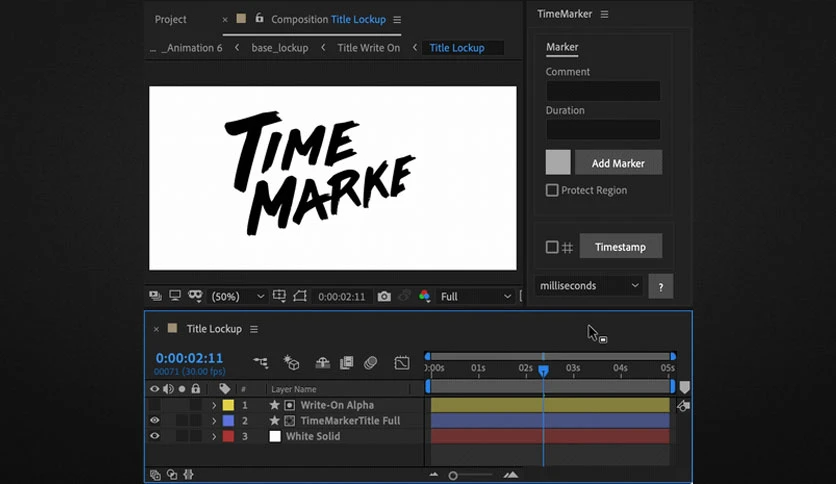The height and width of the screenshot is (484, 836).
Task: Expand the Write-On Alpha layer properties
Action: point(214,405)
